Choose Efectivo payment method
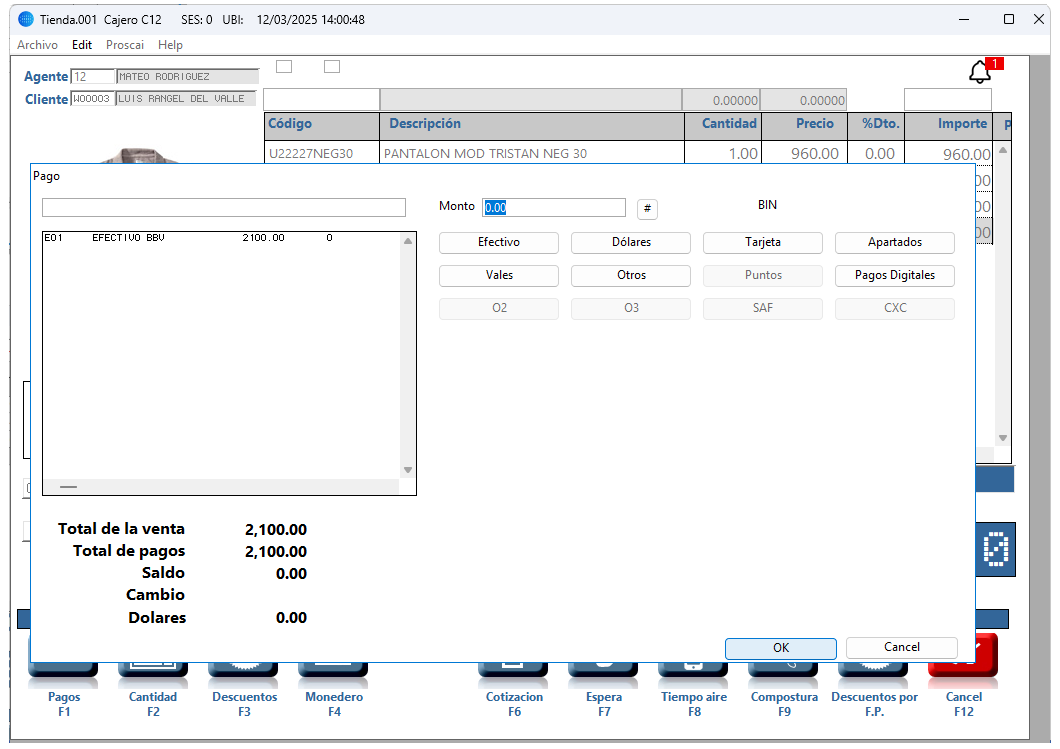Image resolution: width=1060 pixels, height=749 pixels. coord(499,243)
